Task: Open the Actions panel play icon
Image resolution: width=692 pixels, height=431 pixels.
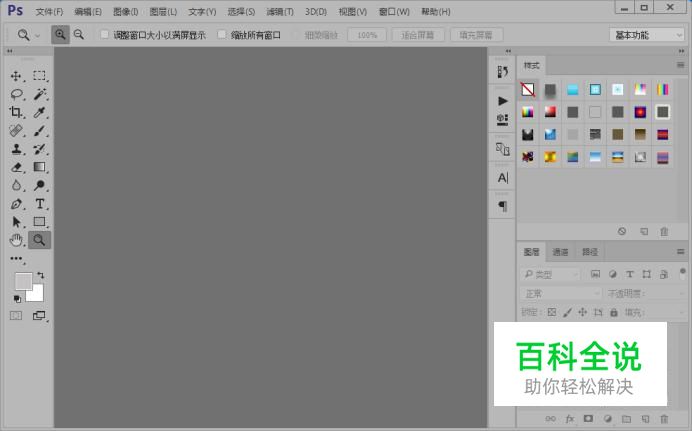Action: (502, 101)
